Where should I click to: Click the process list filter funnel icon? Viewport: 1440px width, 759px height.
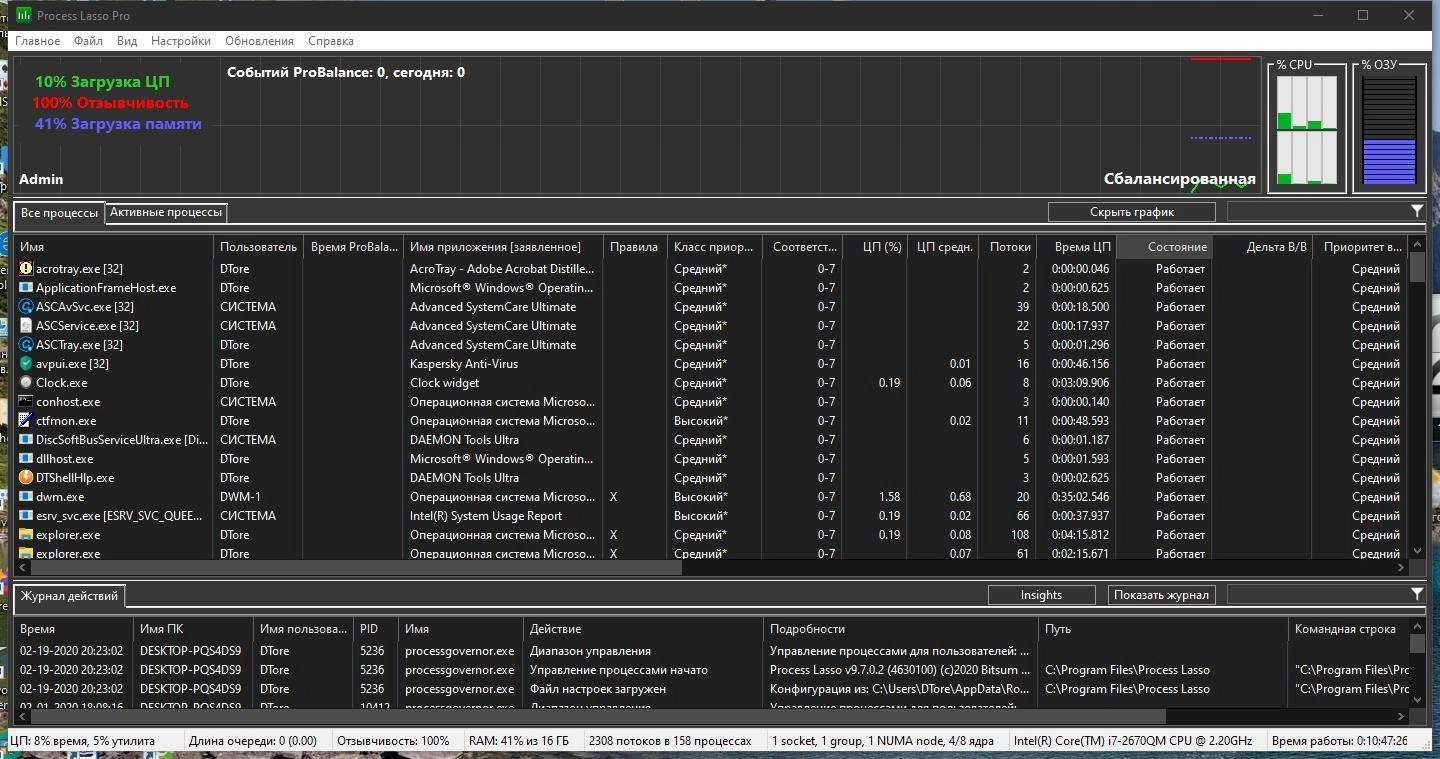pos(1417,211)
